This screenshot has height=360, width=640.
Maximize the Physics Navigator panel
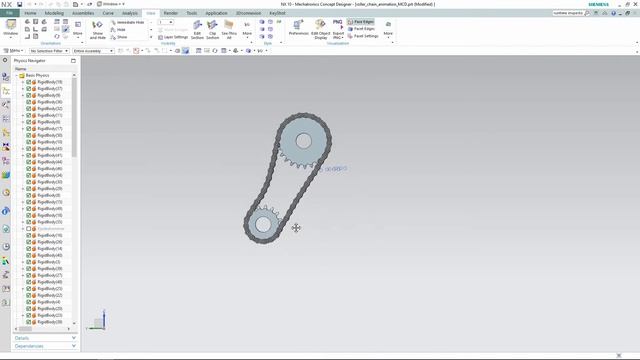(x=73, y=61)
